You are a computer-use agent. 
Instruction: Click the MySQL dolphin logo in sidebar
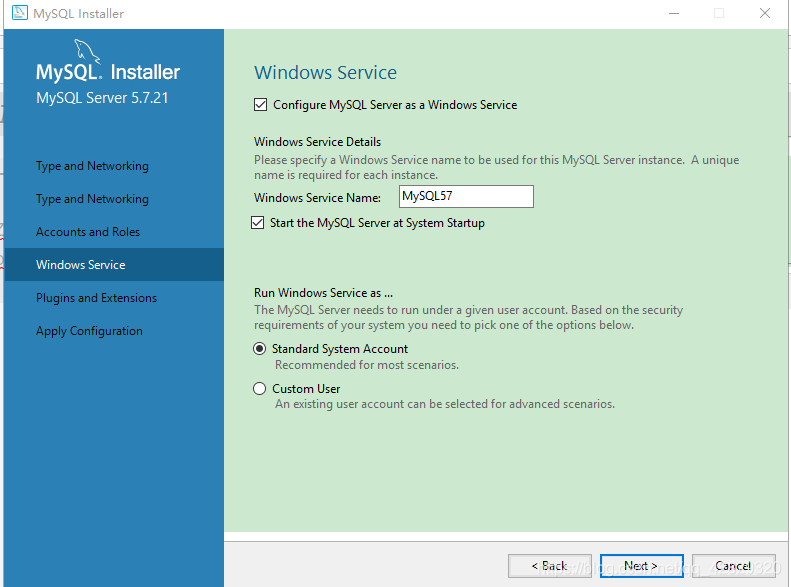87,51
